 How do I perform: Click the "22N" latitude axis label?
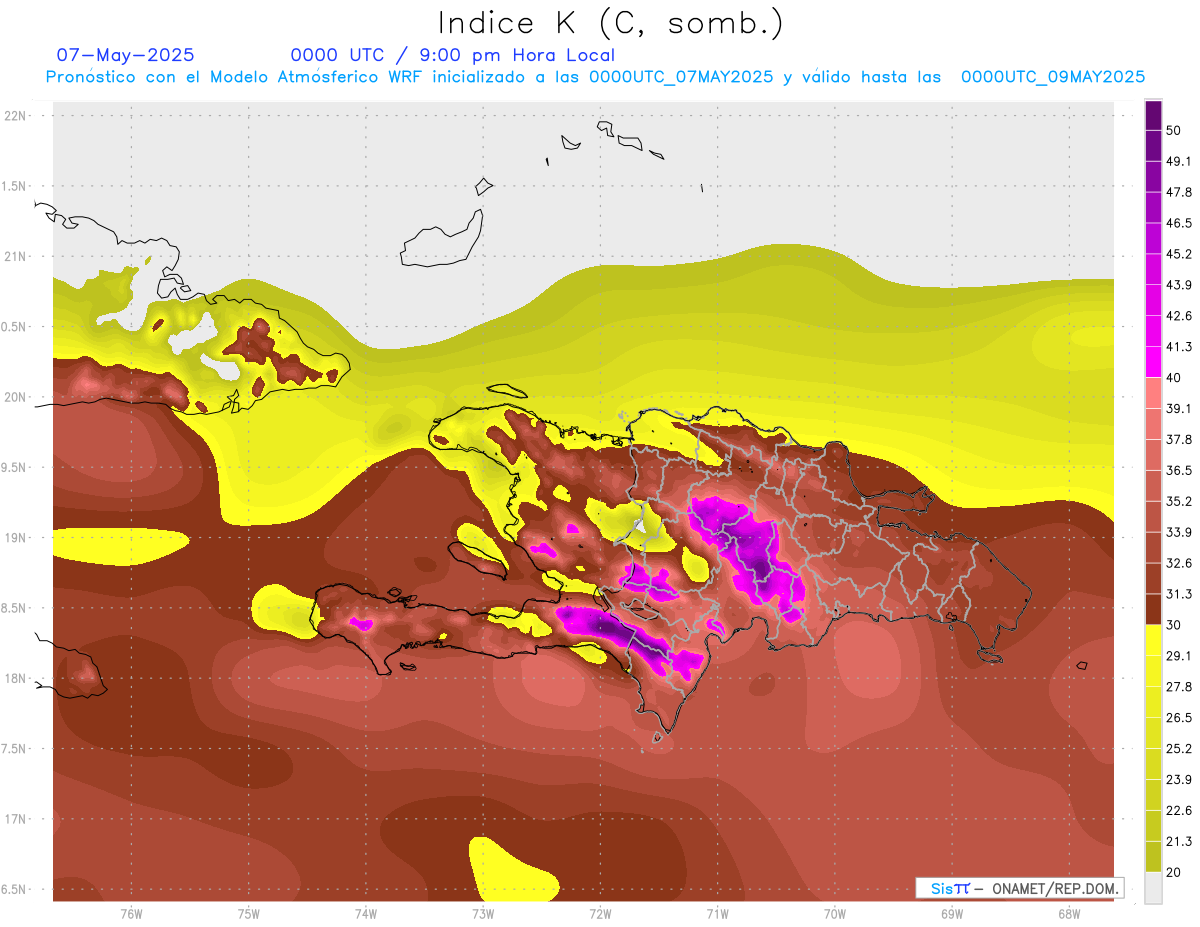click(x=17, y=116)
